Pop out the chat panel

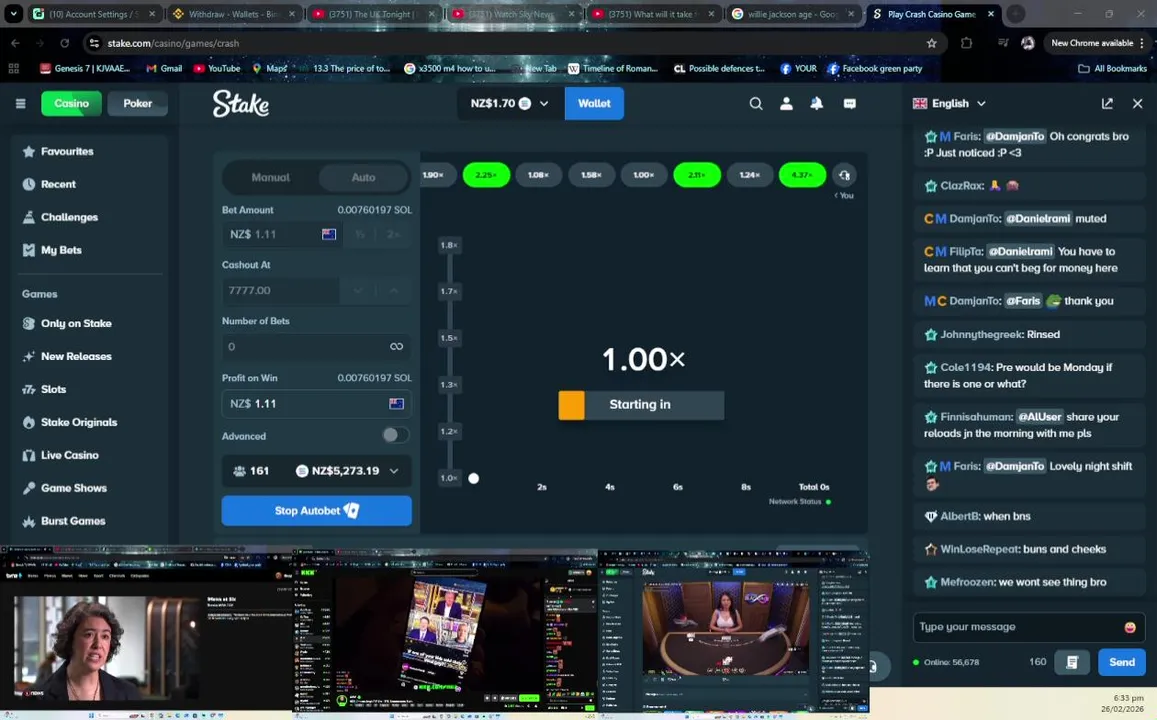(x=1107, y=103)
